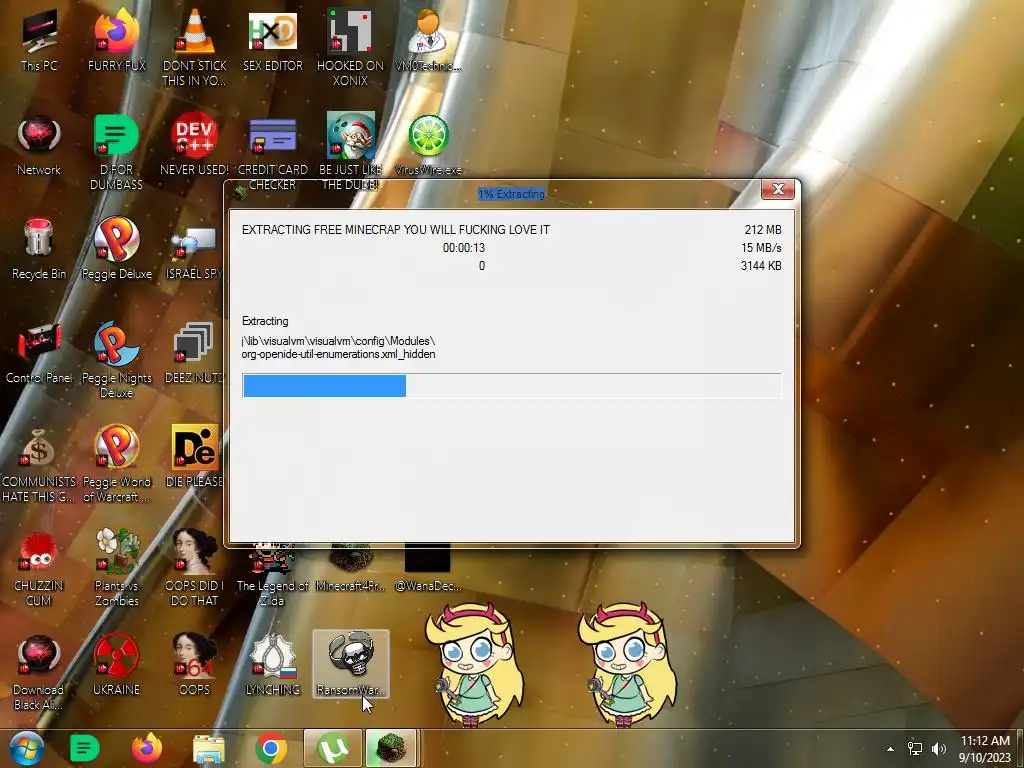Select the D FOR DUMBASS icon
The height and width of the screenshot is (768, 1024).
116,152
